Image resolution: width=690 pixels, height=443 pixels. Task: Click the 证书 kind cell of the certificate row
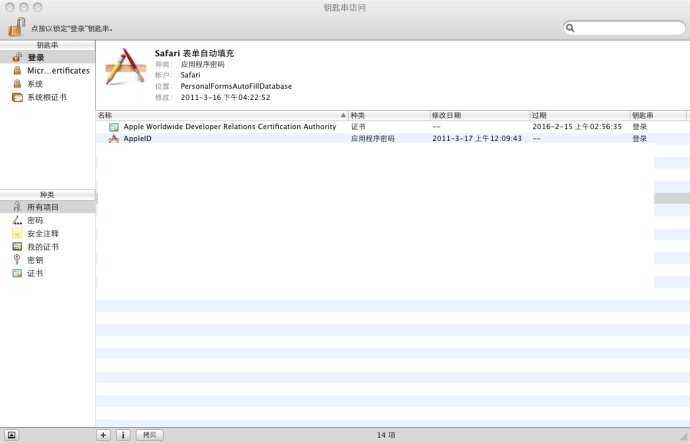point(358,127)
